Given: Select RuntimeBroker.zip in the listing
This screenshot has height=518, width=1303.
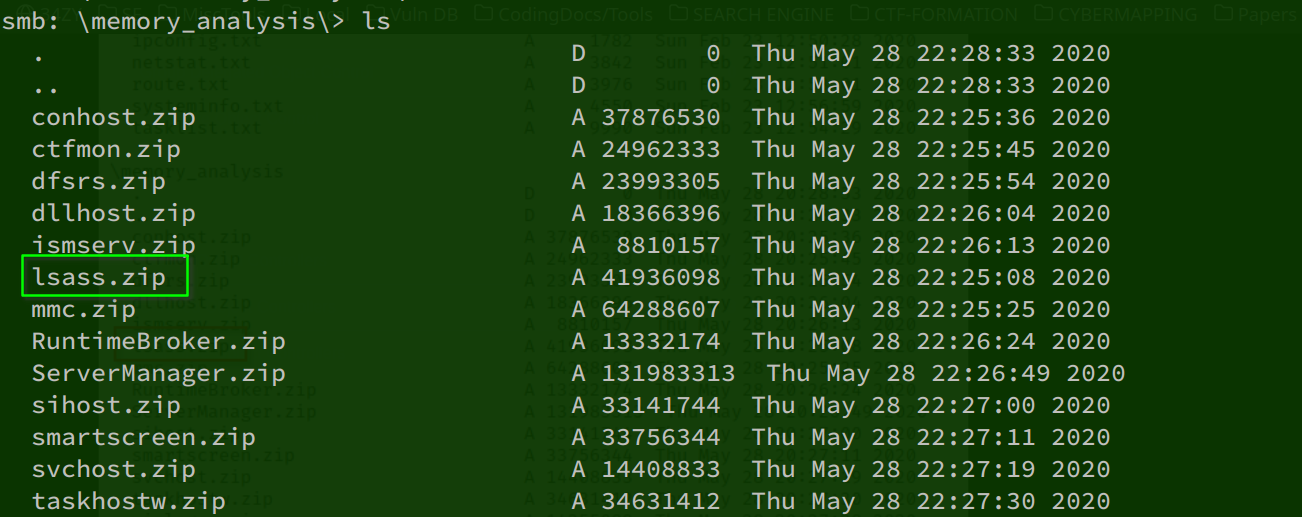Looking at the screenshot, I should (x=159, y=342).
